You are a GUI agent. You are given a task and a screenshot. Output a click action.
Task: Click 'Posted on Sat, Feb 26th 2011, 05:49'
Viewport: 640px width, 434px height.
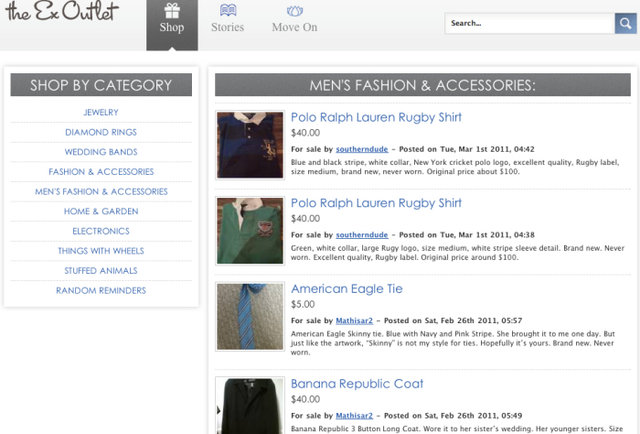pyautogui.click(x=453, y=416)
